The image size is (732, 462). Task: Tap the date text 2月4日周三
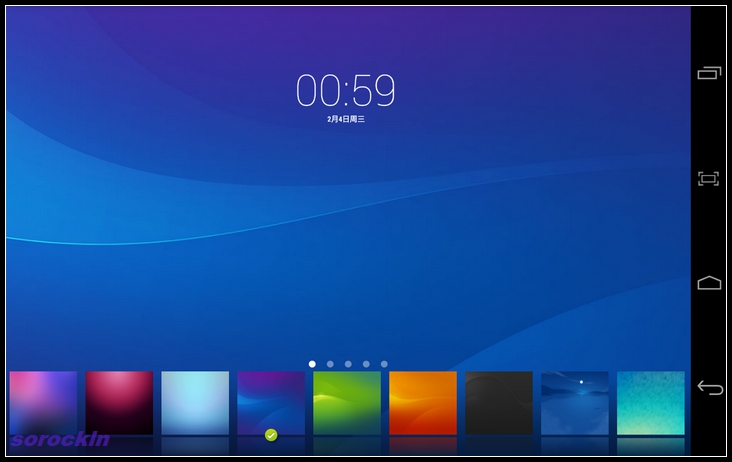coord(346,119)
